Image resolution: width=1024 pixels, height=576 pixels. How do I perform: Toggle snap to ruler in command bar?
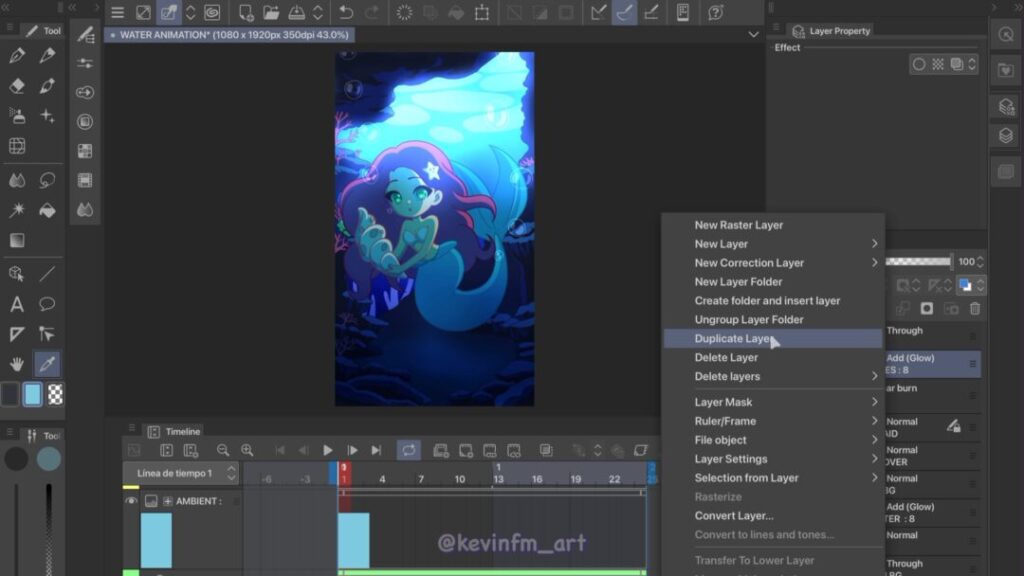[598, 12]
